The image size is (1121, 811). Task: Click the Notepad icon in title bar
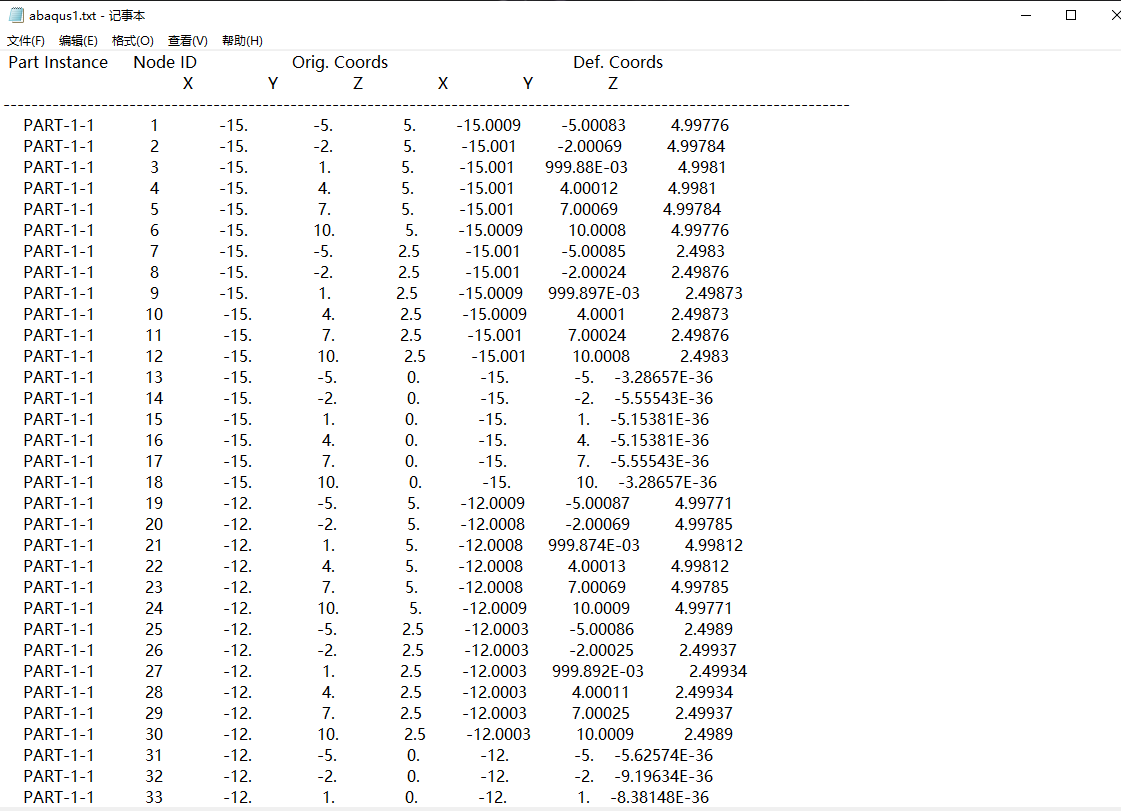[x=16, y=15]
